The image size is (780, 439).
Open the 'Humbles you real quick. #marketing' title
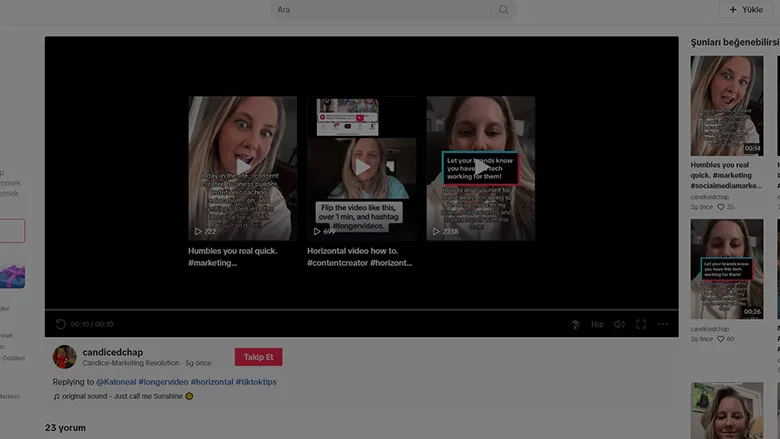tap(233, 257)
